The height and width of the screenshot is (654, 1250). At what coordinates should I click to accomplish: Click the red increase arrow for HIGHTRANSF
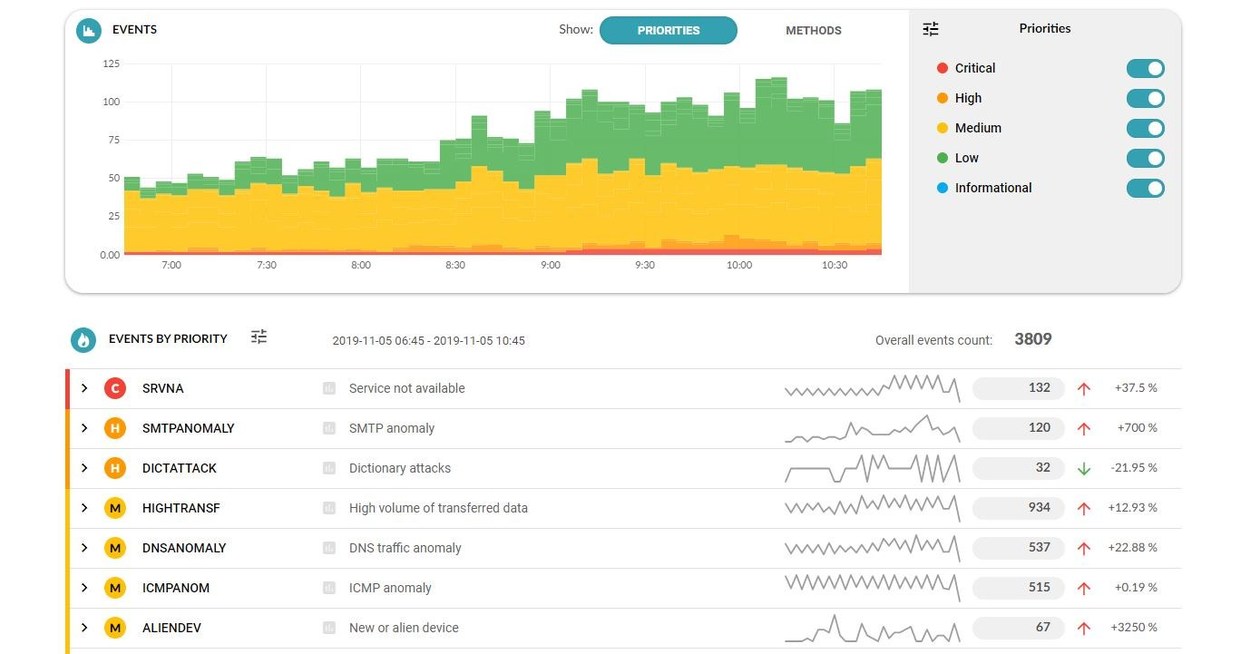pos(1083,508)
